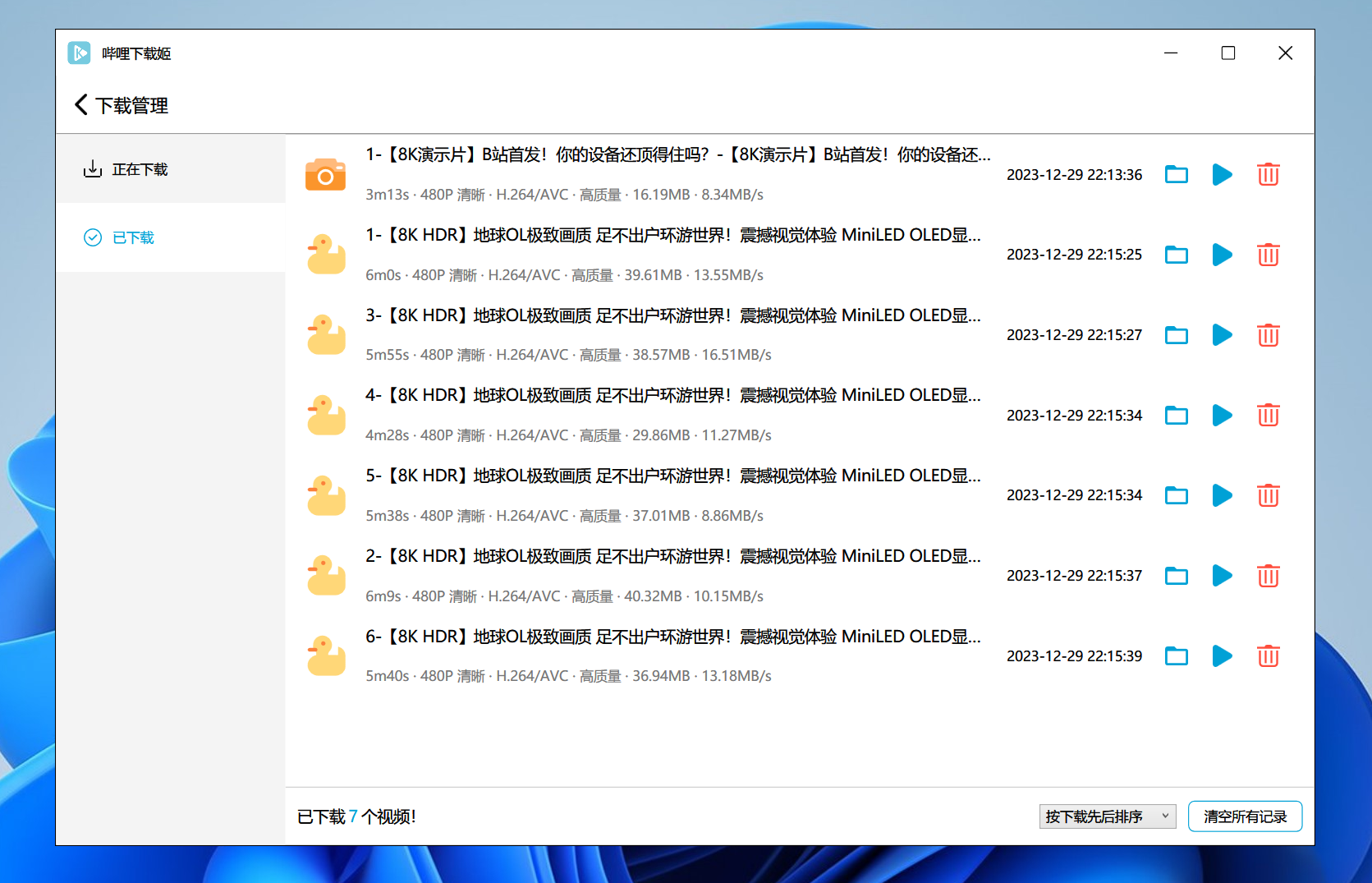Select title of 2-【8K HDR】 video
Screen dimensions: 1372x883
(673, 556)
